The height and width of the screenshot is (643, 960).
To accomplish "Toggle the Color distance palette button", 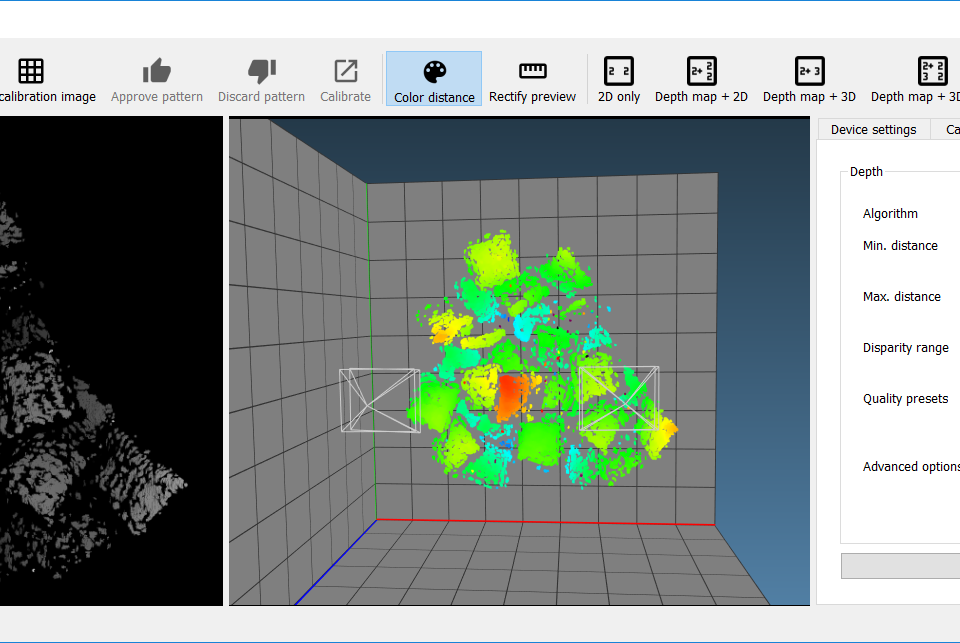I will 434,80.
